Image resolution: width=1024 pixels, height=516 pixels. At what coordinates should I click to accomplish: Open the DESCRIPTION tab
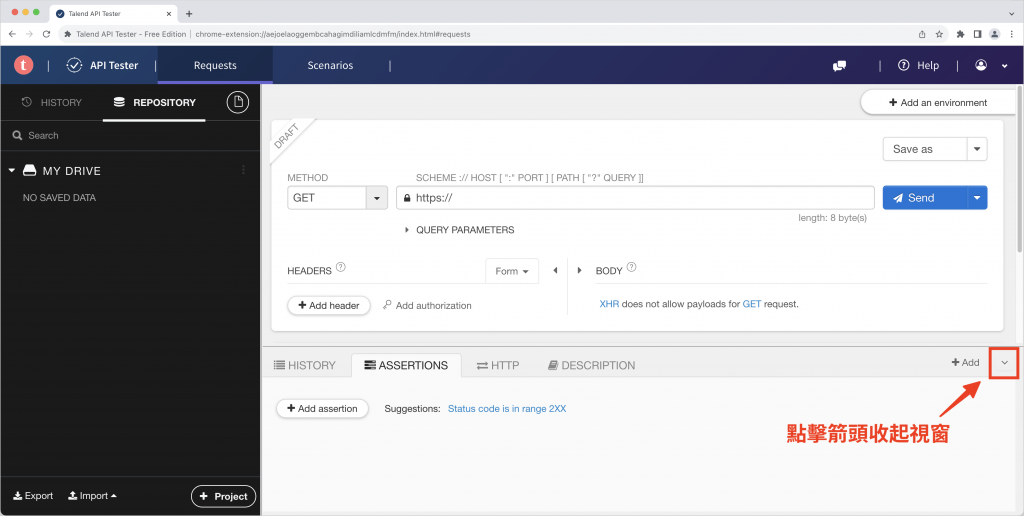(x=591, y=365)
